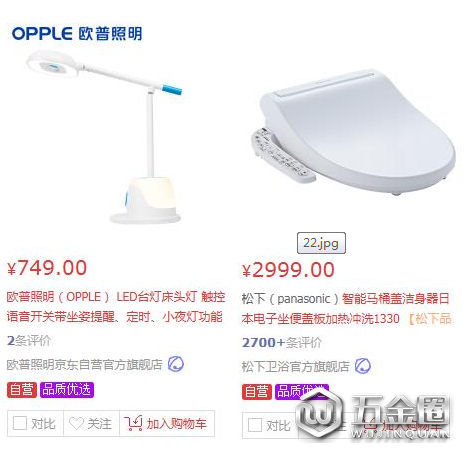Click the customer service icon beside 欧普照明京东自营官方旗舰店
Image resolution: width=466 pixels, height=454 pixels.
pyautogui.click(x=176, y=364)
